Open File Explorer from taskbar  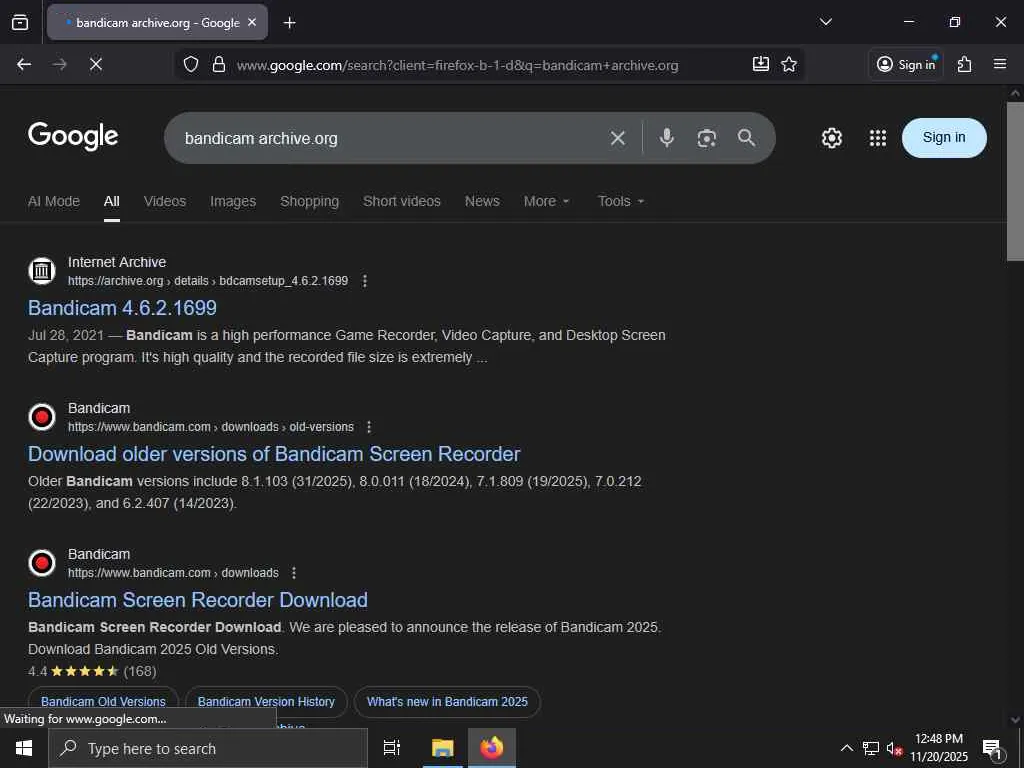442,748
